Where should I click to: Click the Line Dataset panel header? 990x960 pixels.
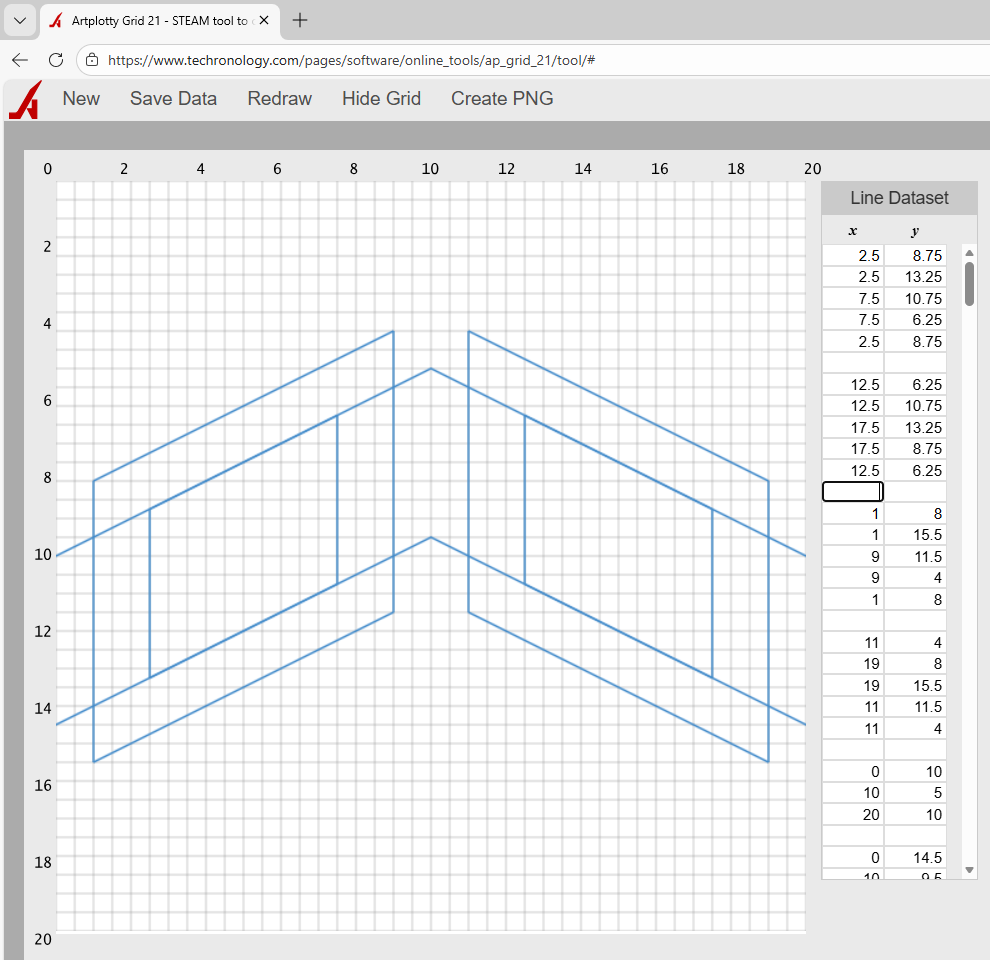(898, 197)
